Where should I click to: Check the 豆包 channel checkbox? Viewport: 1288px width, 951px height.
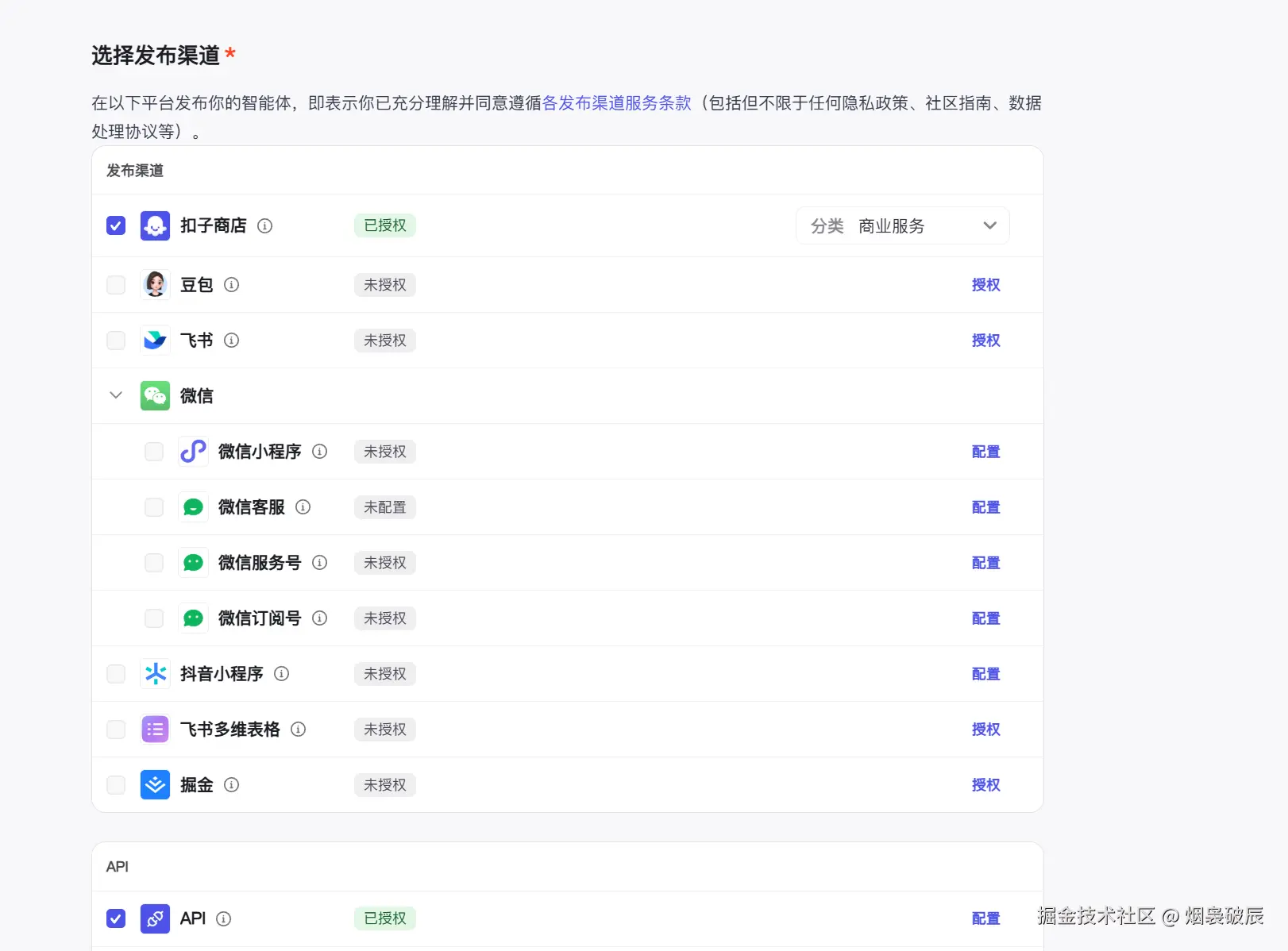click(x=116, y=284)
